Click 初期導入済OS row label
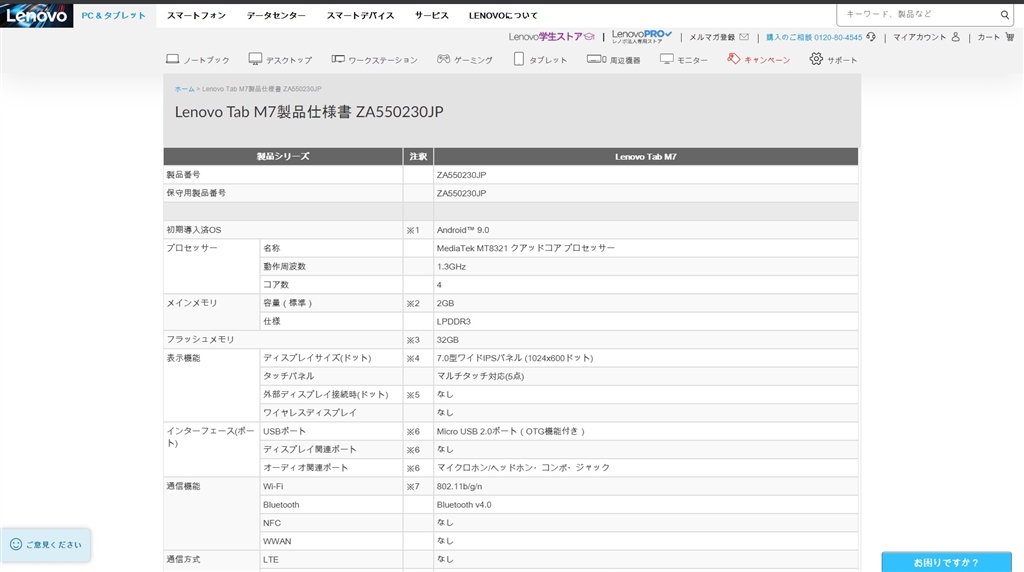Viewport: 1024px width, 572px height. pos(194,230)
